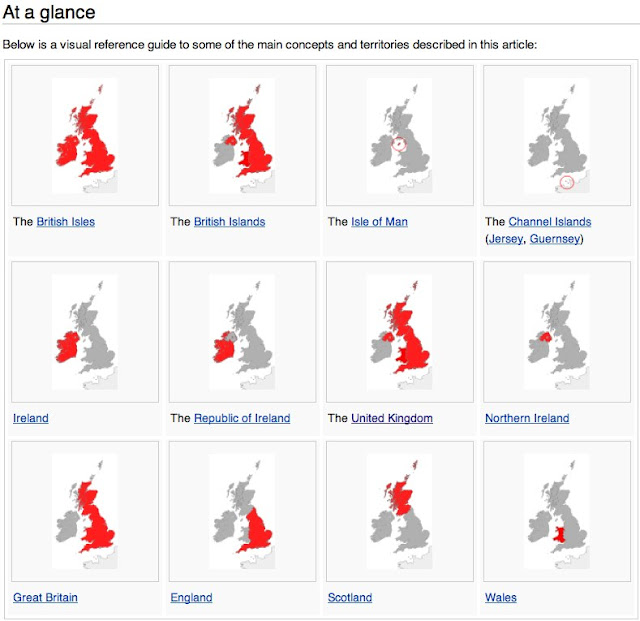Open the Northern Ireland link
Viewport: 640px width, 621px height.
(x=527, y=418)
